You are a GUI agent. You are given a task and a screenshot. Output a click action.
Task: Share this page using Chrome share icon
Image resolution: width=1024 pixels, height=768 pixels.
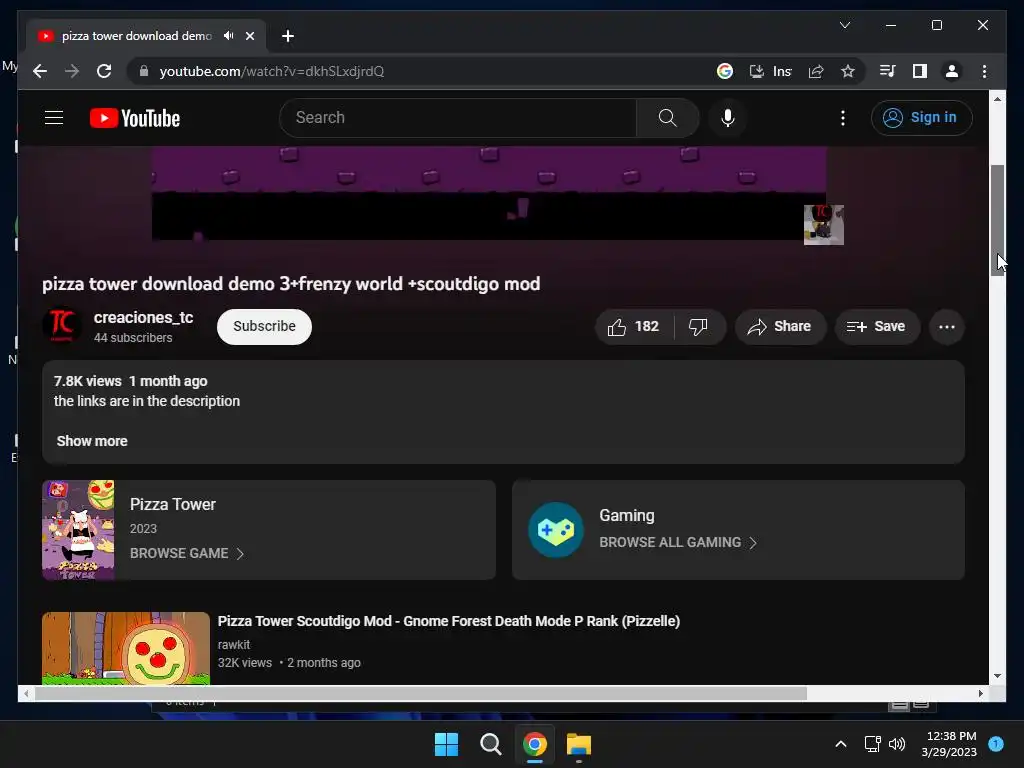point(816,71)
